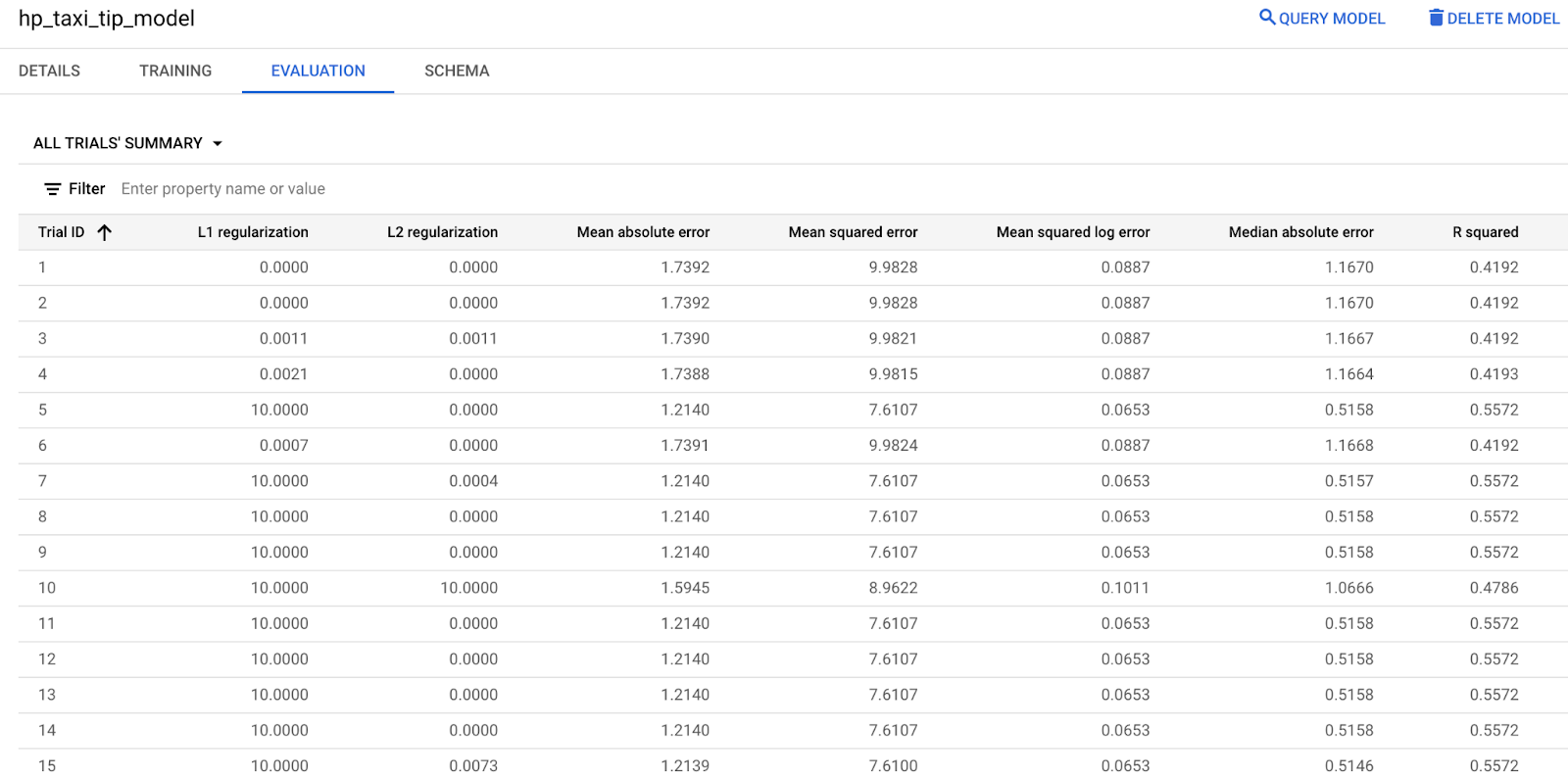Select Trial ID 1 cell
Image resolution: width=1568 pixels, height=779 pixels.
click(x=42, y=268)
